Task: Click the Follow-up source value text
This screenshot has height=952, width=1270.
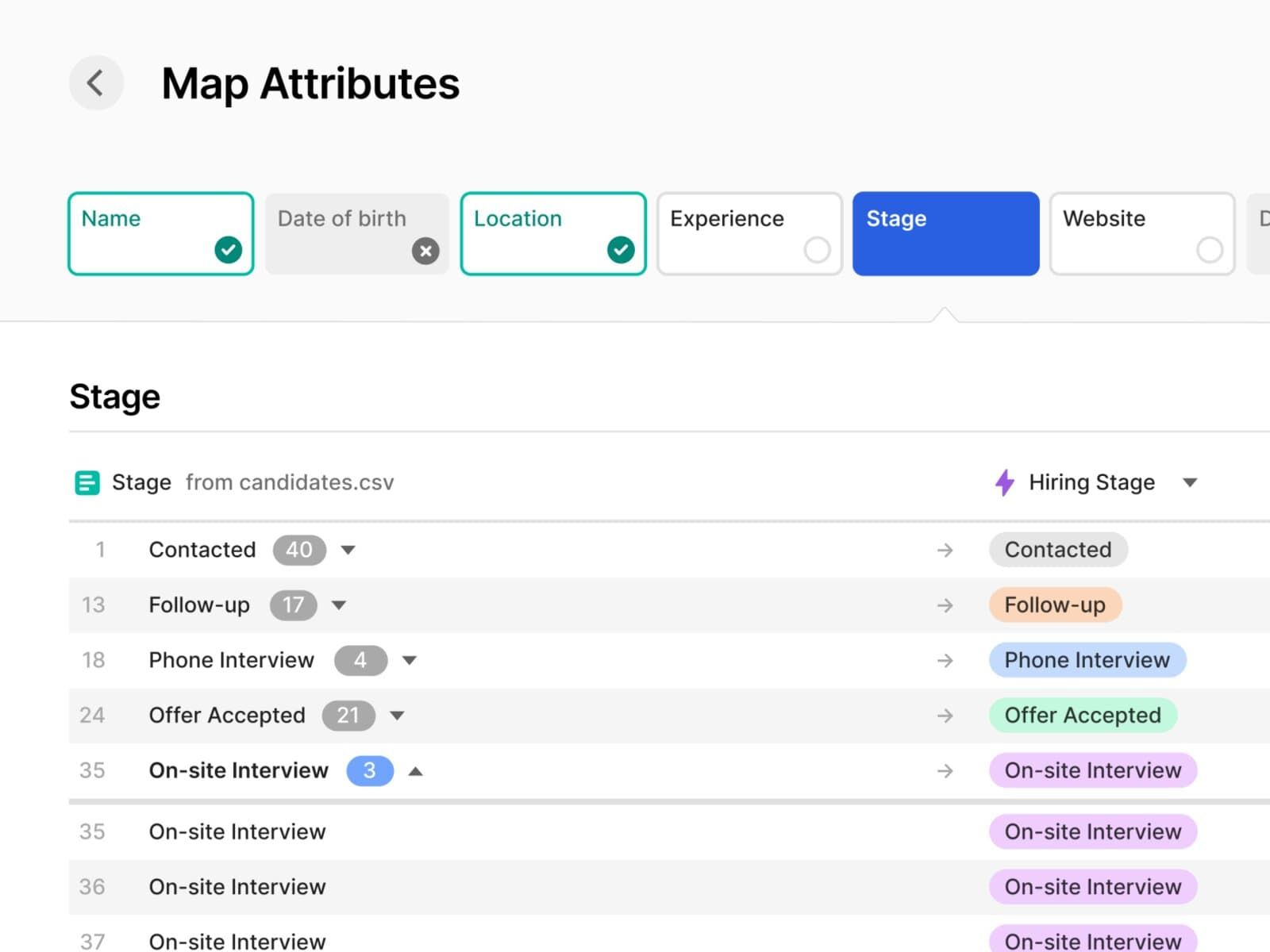Action: click(x=199, y=605)
